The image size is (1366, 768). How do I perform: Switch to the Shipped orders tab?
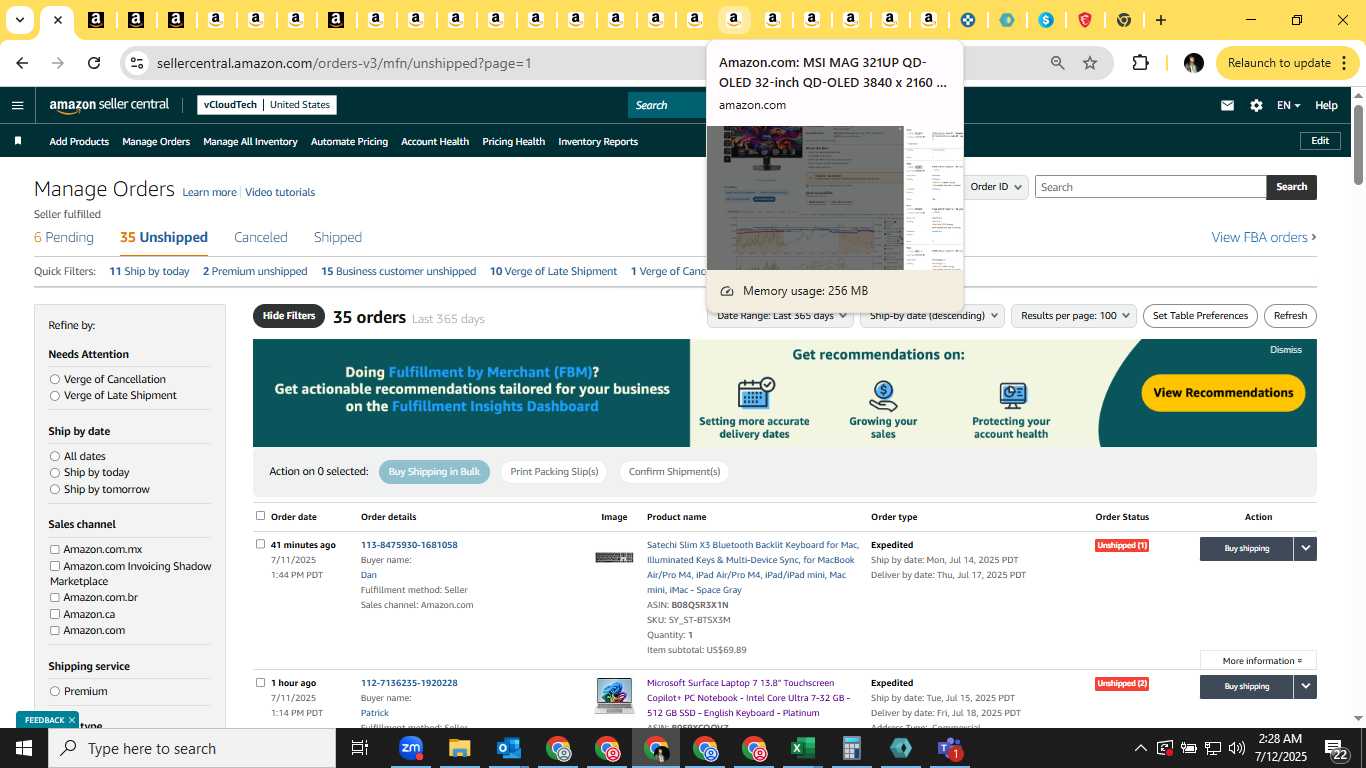click(x=338, y=237)
